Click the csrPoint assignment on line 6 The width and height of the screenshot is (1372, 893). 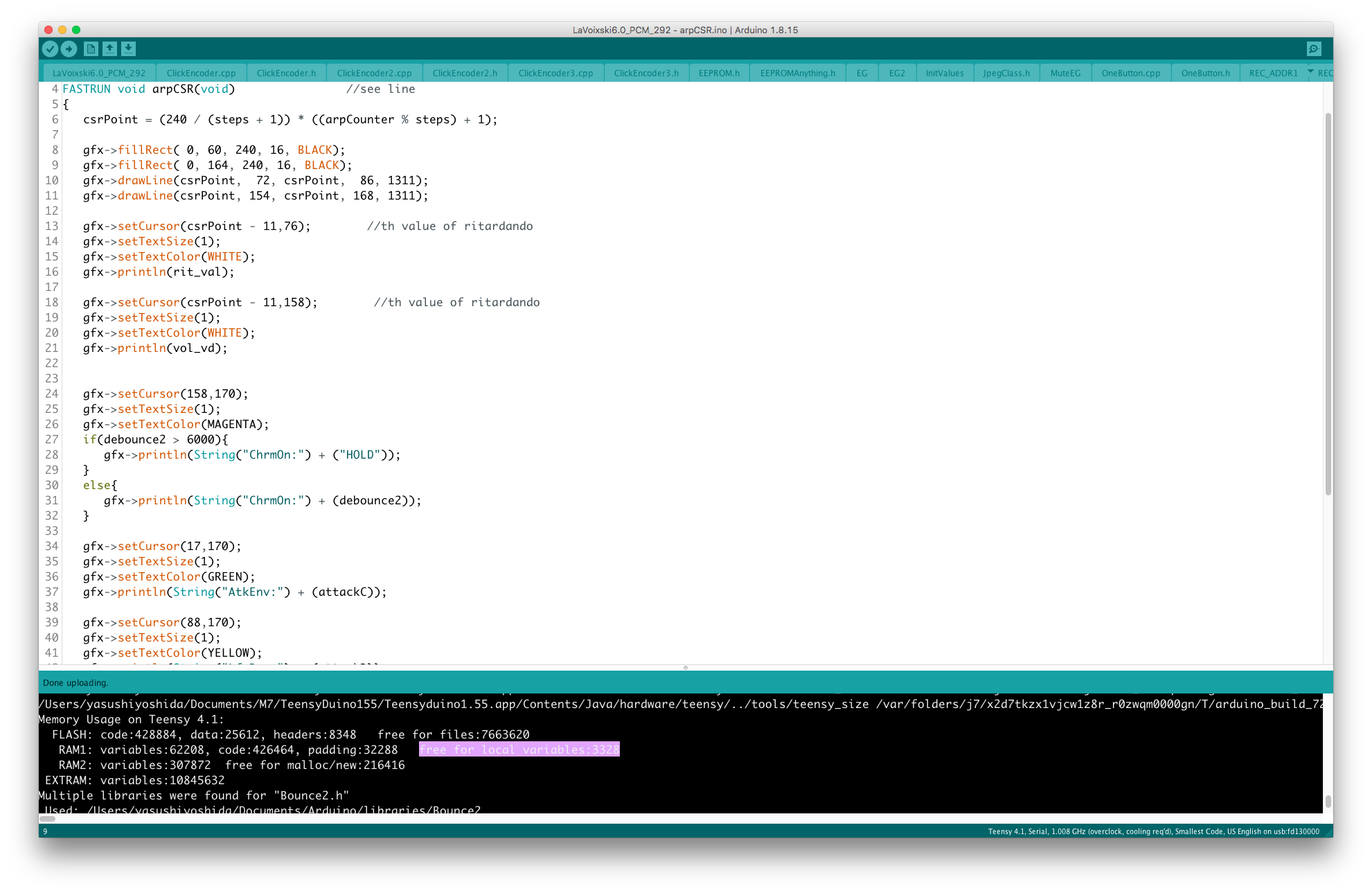pyautogui.click(x=290, y=119)
